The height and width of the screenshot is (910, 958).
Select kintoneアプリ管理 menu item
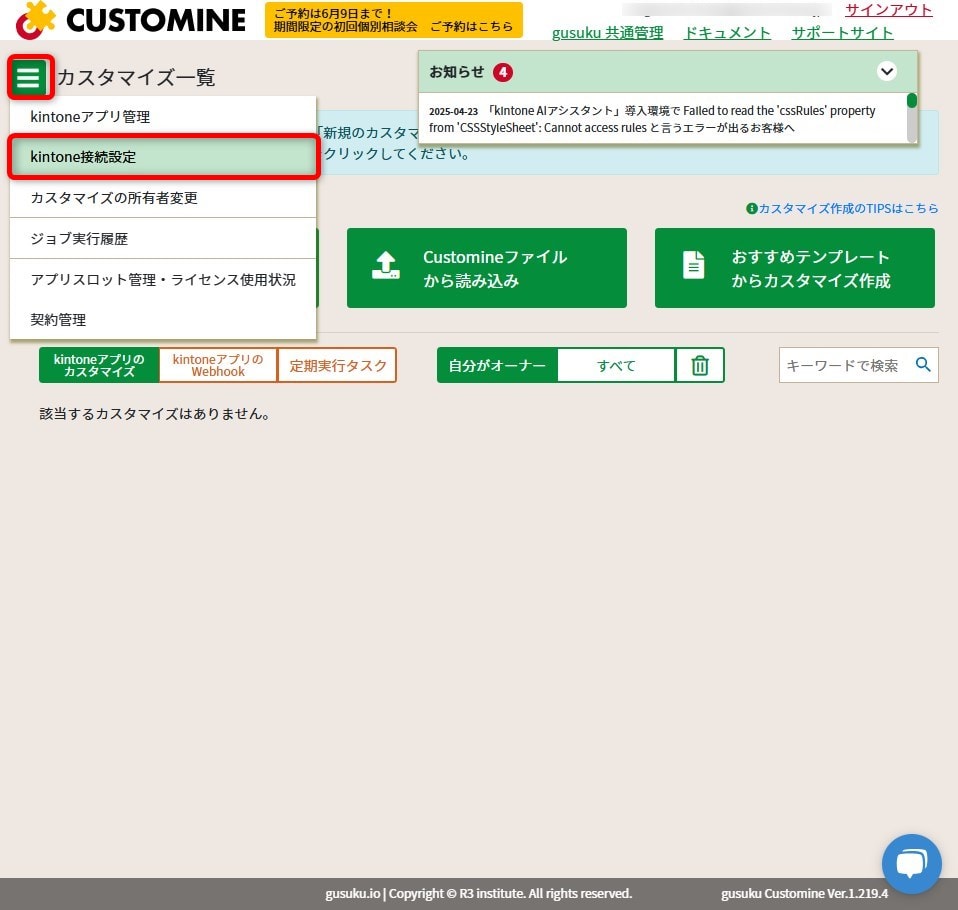click(163, 116)
